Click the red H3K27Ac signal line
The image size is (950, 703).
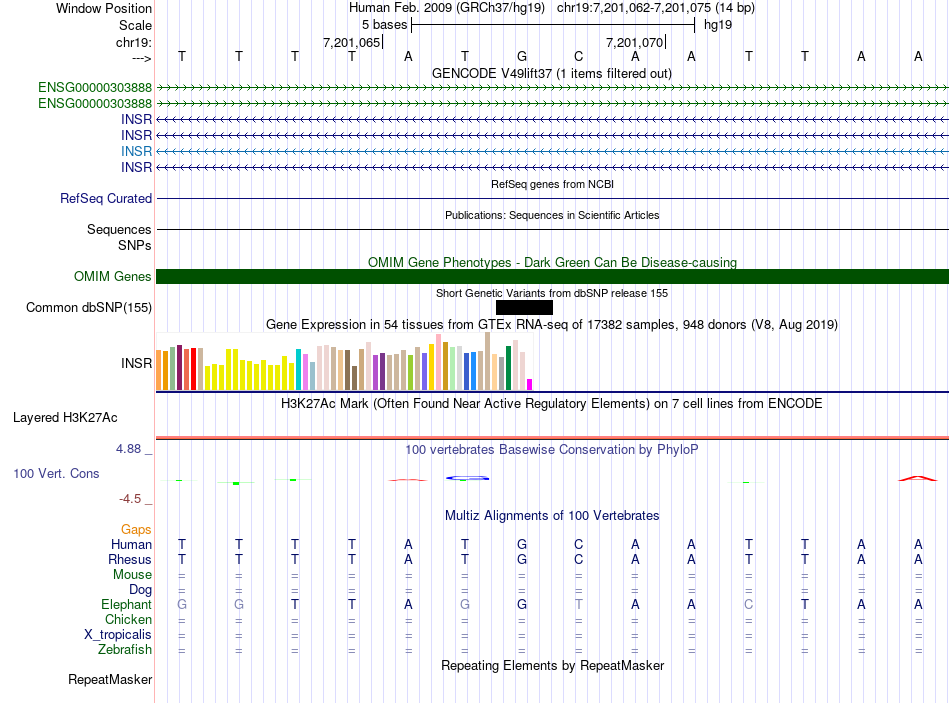[x=552, y=438]
